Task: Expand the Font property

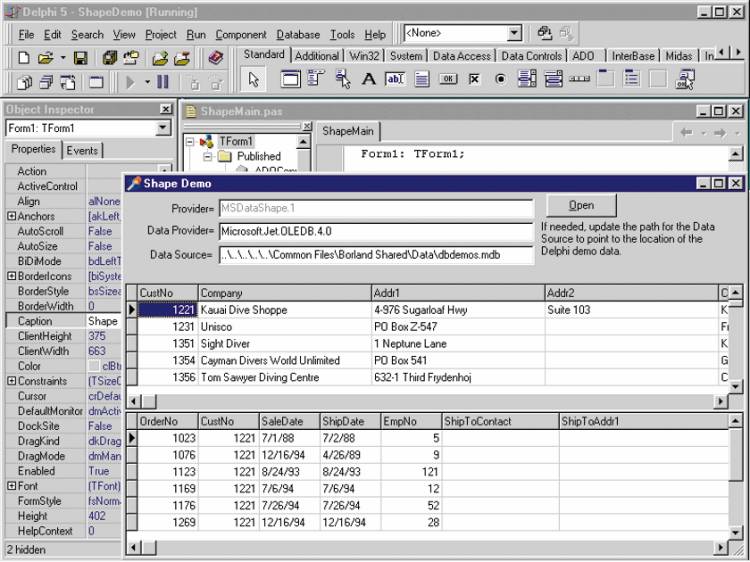Action: (11, 485)
